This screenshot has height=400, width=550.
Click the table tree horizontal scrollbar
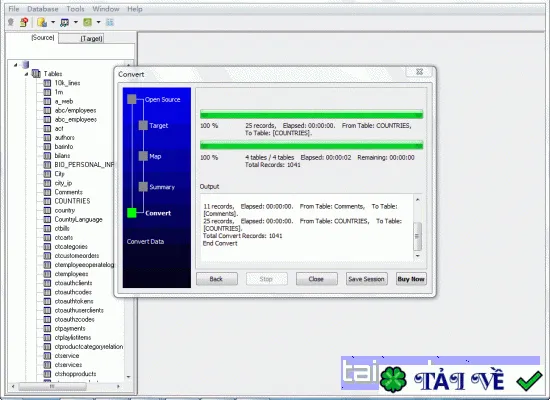point(53,386)
